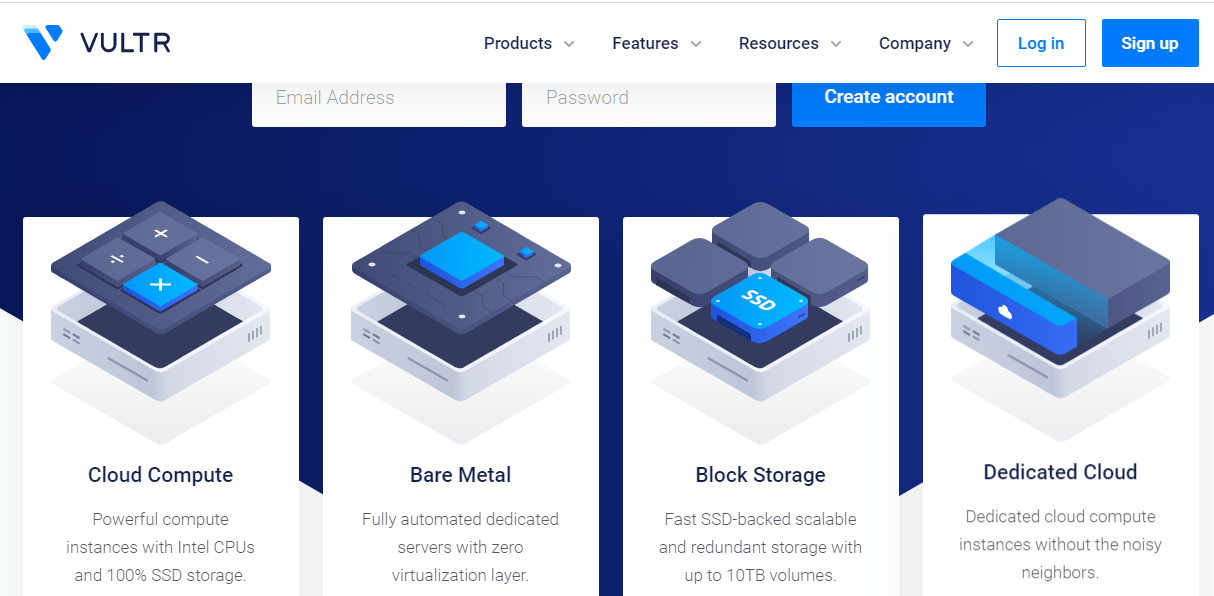The width and height of the screenshot is (1214, 596).
Task: Click the VULTR wordmark text
Action: click(125, 43)
